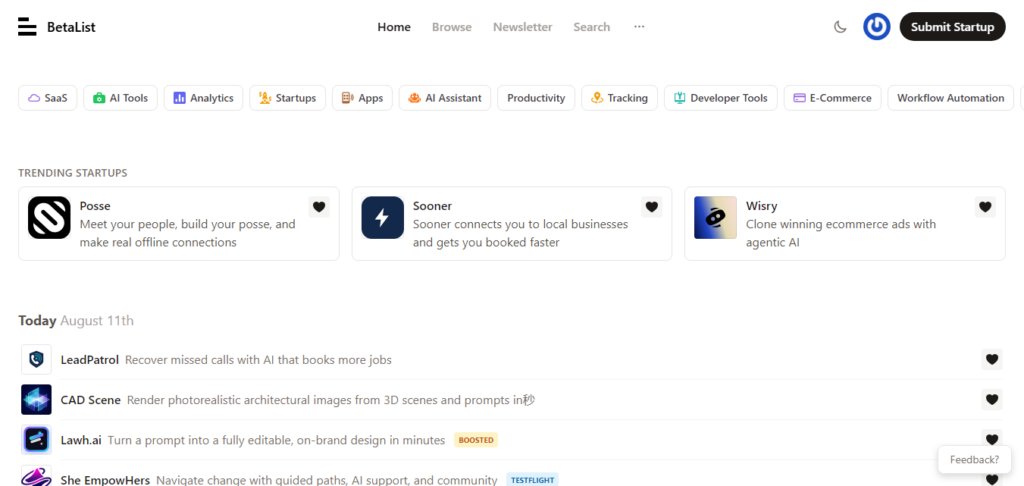Viewport: 1024px width, 486px height.
Task: Click the Posse startup logo
Action: tap(49, 218)
